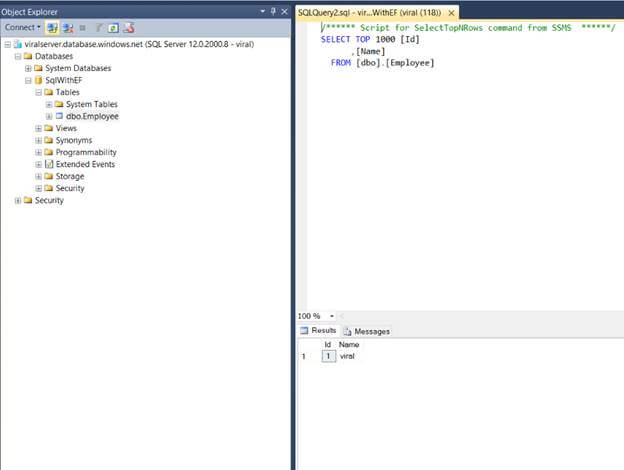The image size is (624, 470).
Task: Click the Refresh icon in Object Explorer toolbar
Action: click(x=113, y=28)
